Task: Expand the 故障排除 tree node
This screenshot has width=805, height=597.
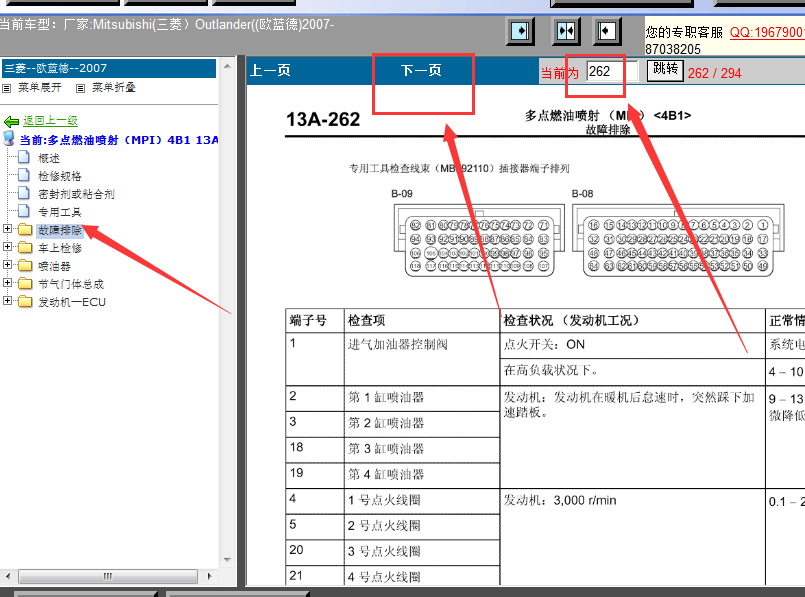Action: click(7, 229)
